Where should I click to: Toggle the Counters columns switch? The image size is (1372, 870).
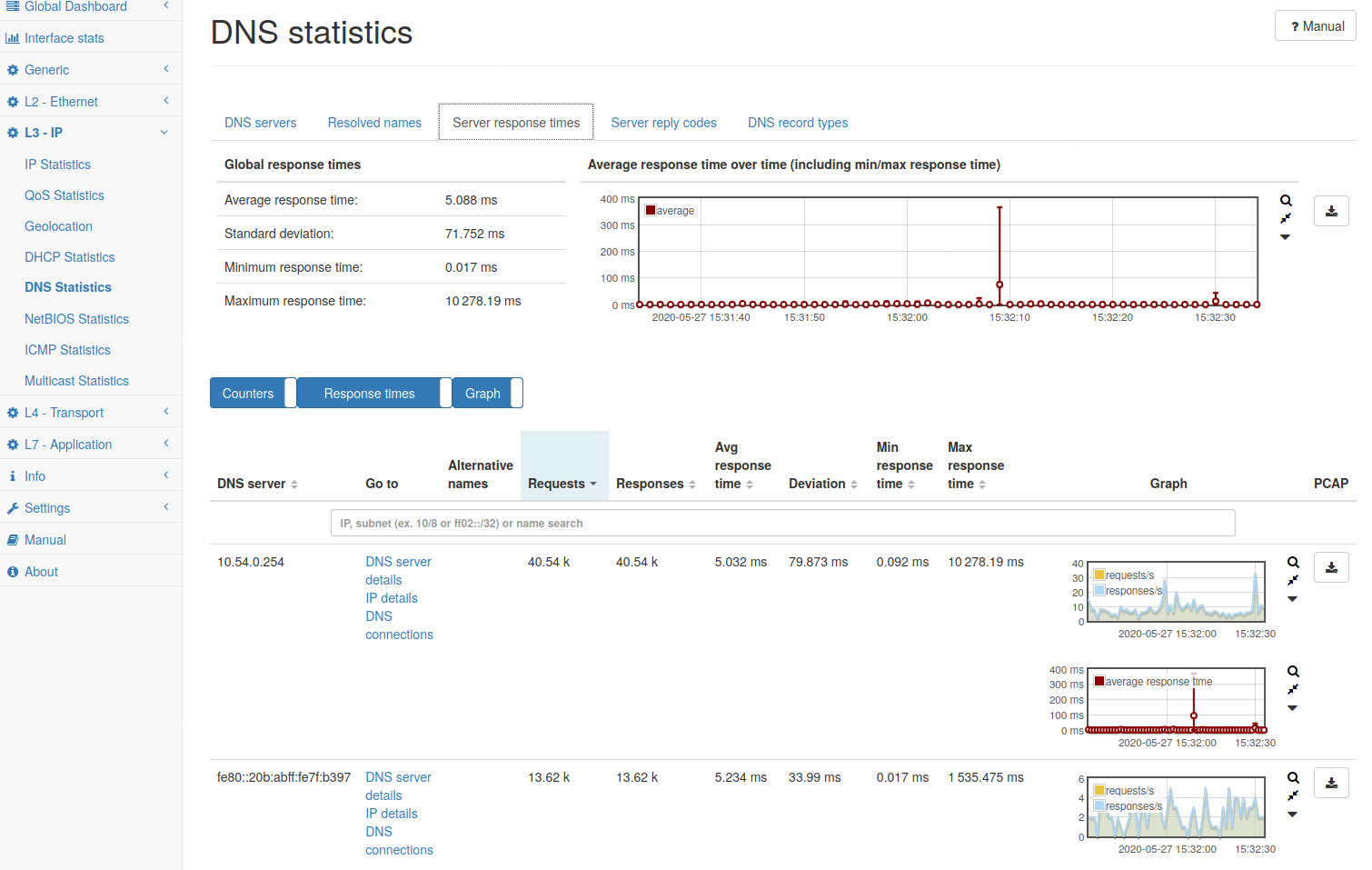tap(253, 393)
